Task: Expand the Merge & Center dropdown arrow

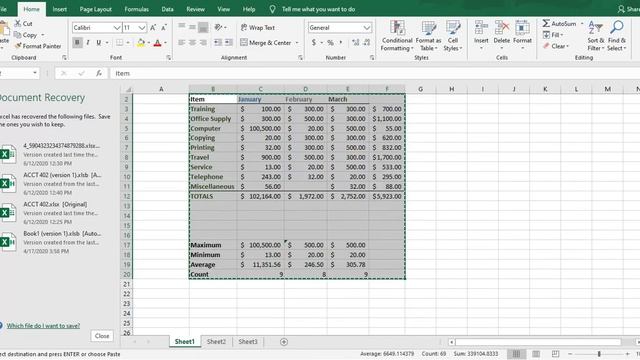Action: (x=297, y=42)
